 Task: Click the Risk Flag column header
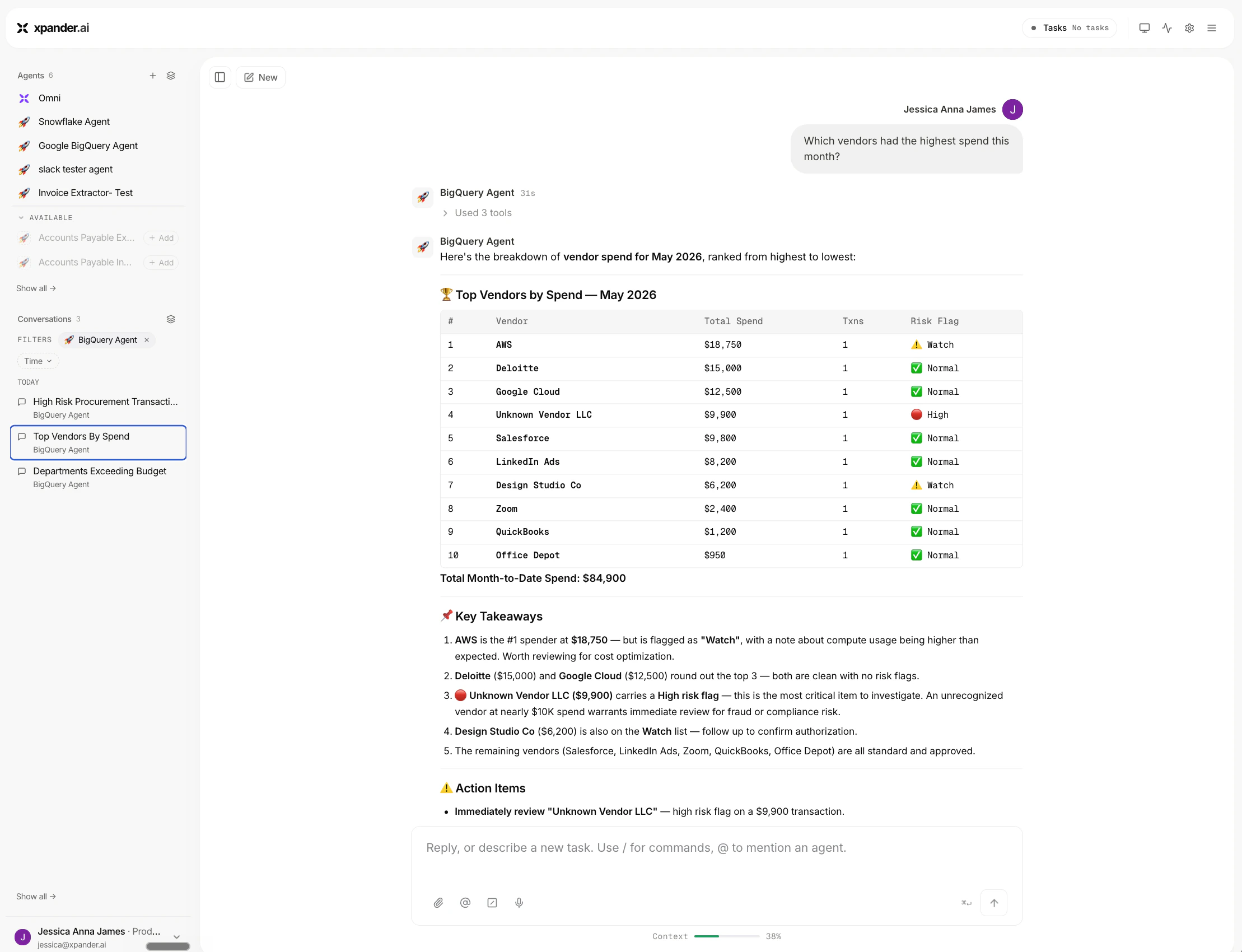coord(935,321)
